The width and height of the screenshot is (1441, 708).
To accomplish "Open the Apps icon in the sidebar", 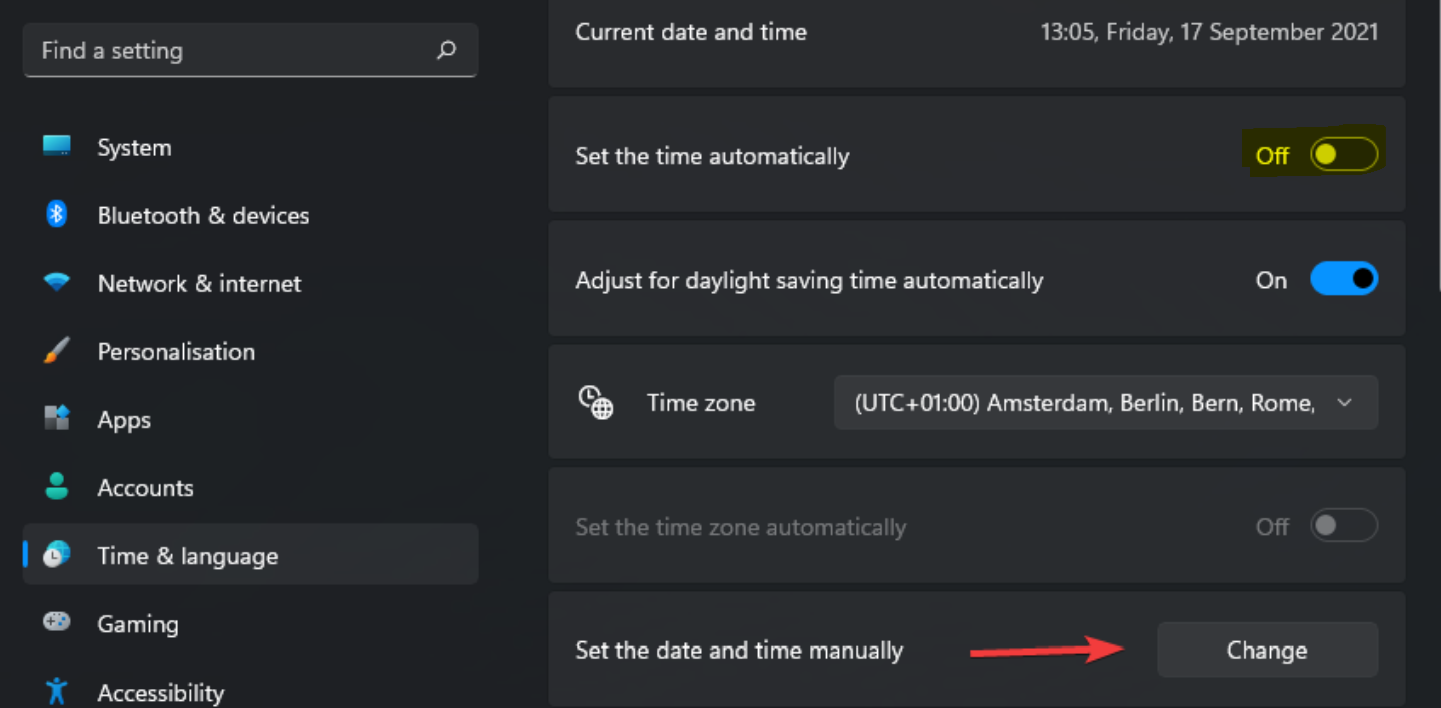I will [57, 418].
